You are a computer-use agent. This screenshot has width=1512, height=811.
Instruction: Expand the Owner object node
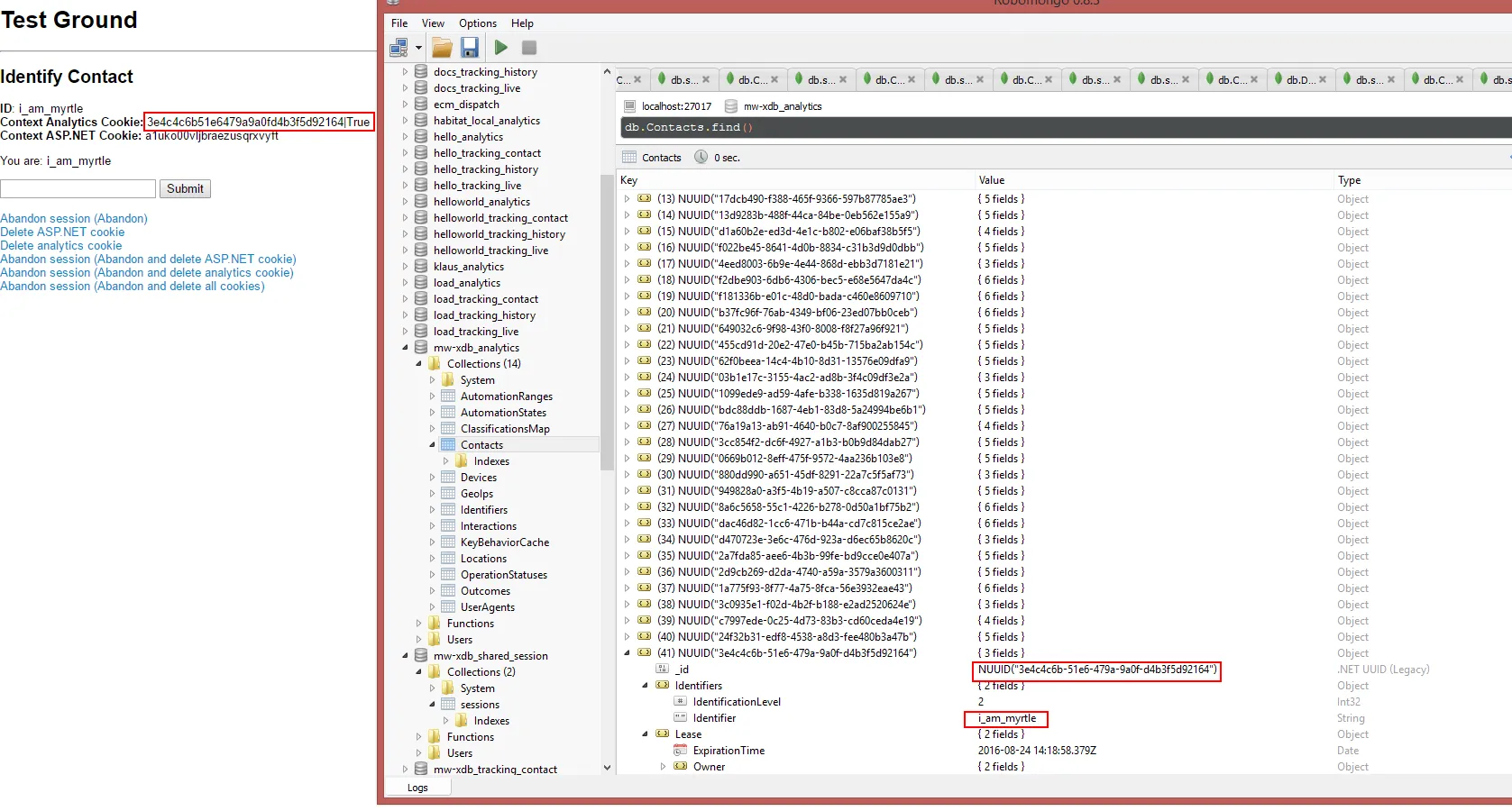coord(663,767)
